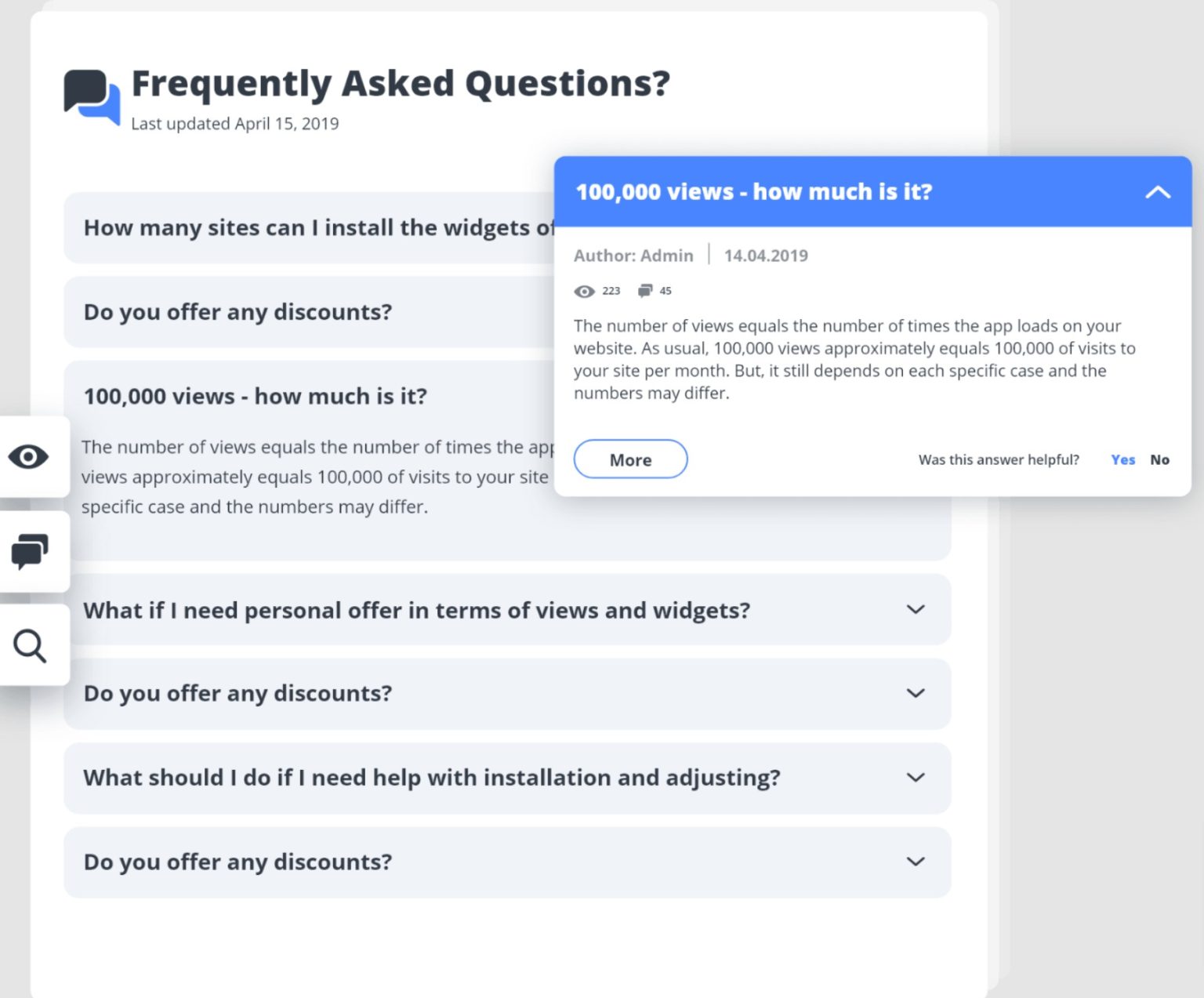Expand 'What if I need personal offer' question
The height and width of the screenshot is (998, 1204).
pos(915,610)
